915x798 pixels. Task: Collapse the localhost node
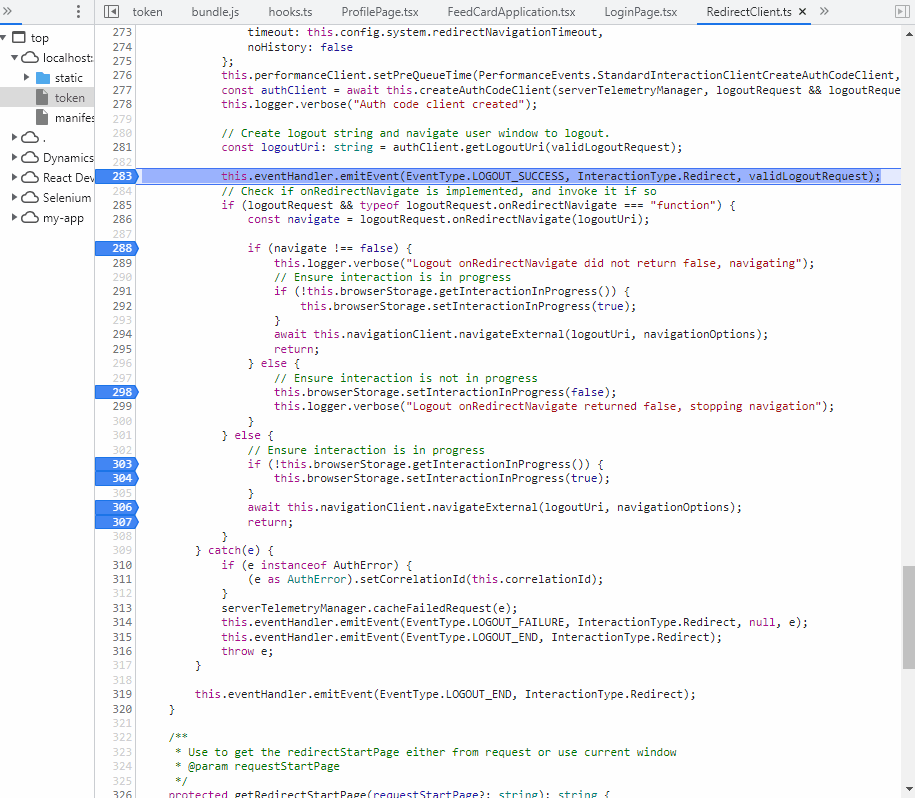tap(13, 57)
